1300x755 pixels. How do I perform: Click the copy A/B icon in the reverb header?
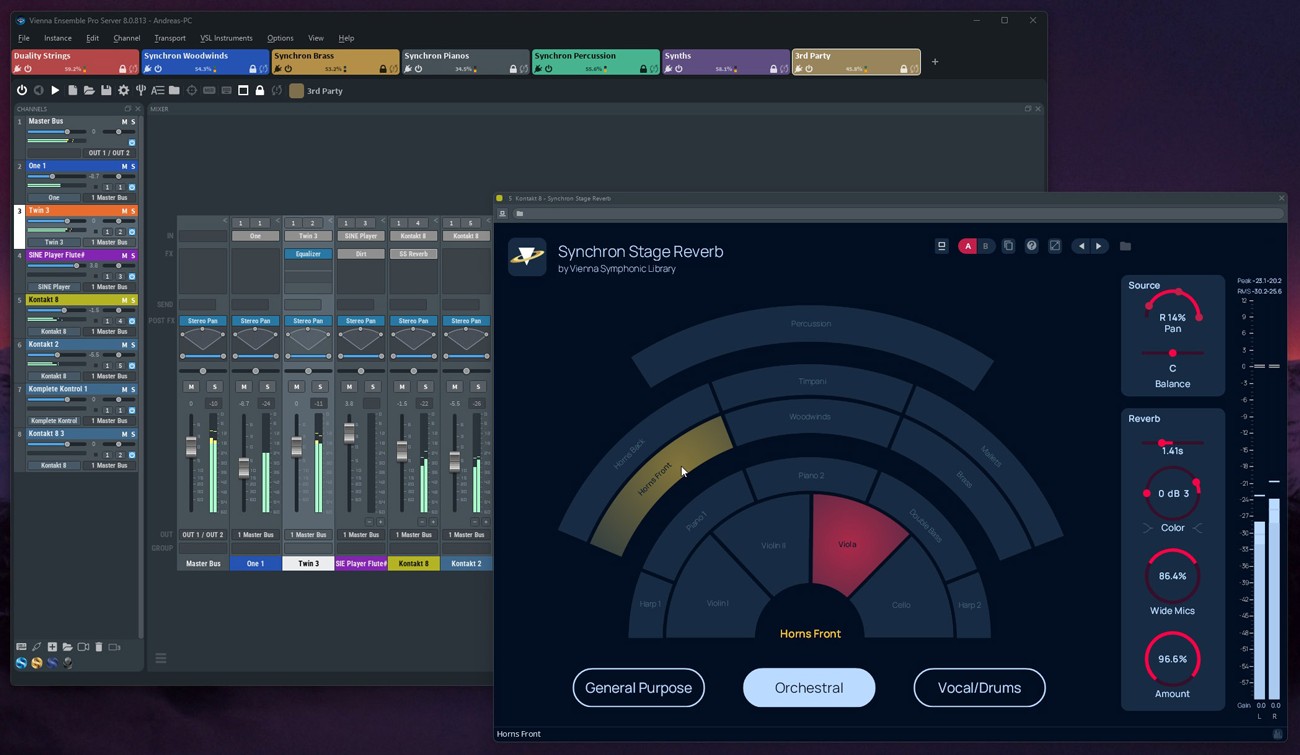[x=1008, y=246]
